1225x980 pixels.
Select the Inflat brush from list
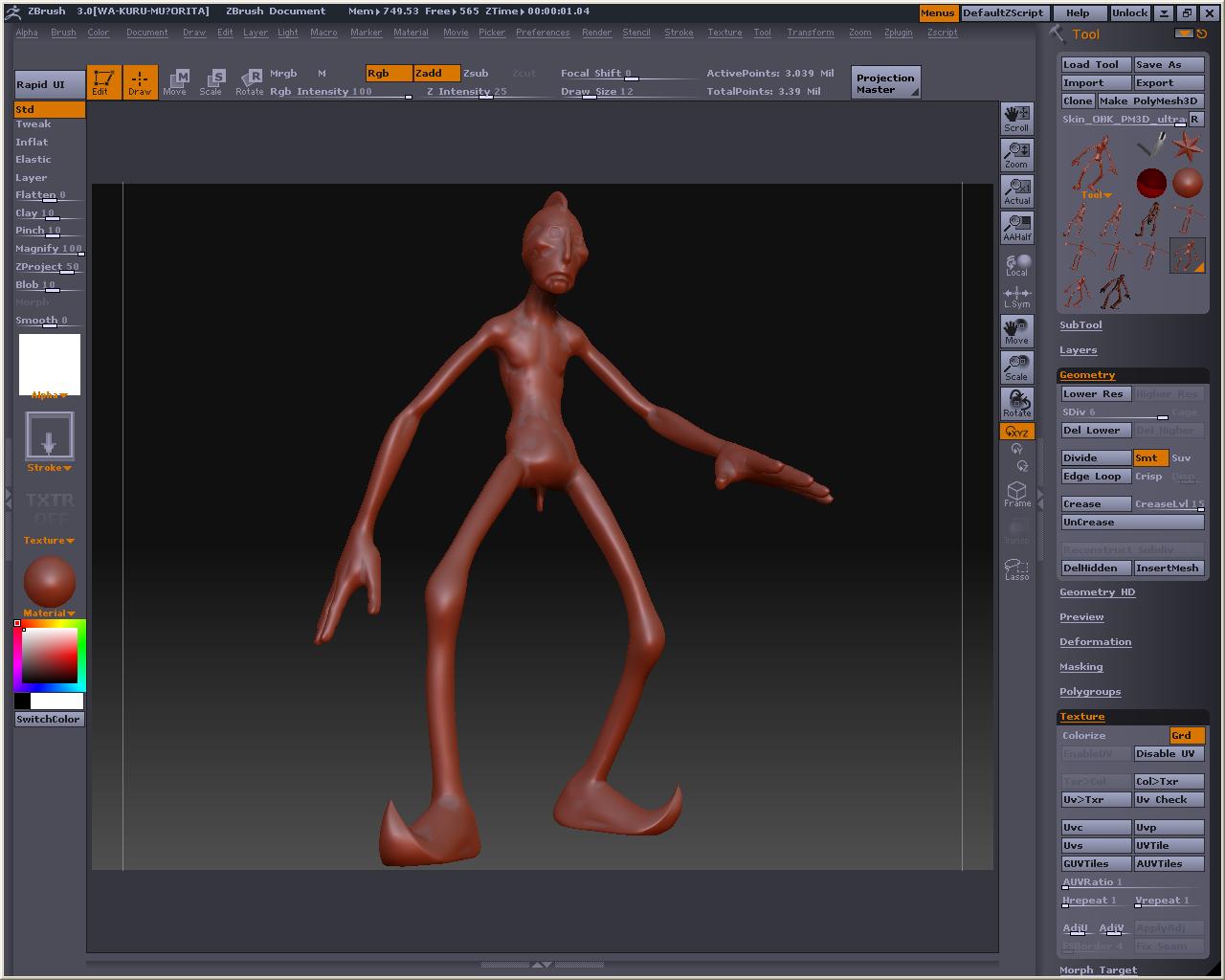click(x=32, y=142)
